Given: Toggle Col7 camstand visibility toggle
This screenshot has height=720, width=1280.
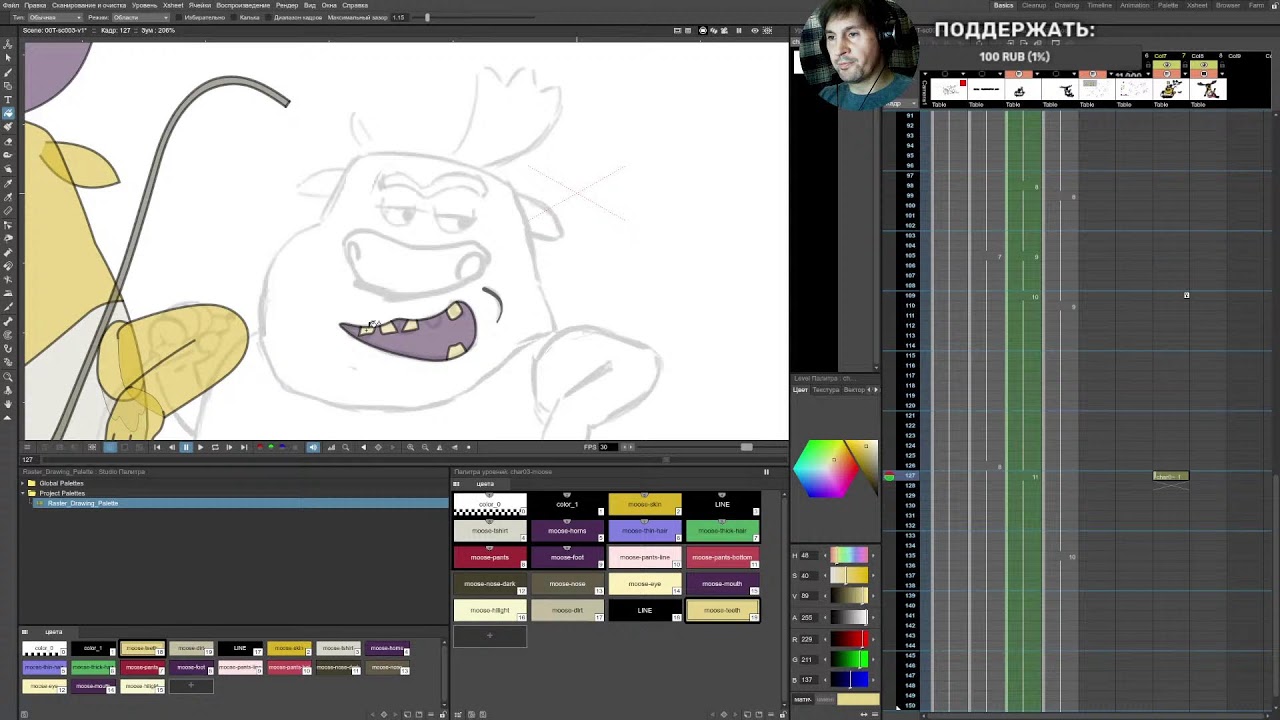Looking at the screenshot, I should pos(1167,74).
